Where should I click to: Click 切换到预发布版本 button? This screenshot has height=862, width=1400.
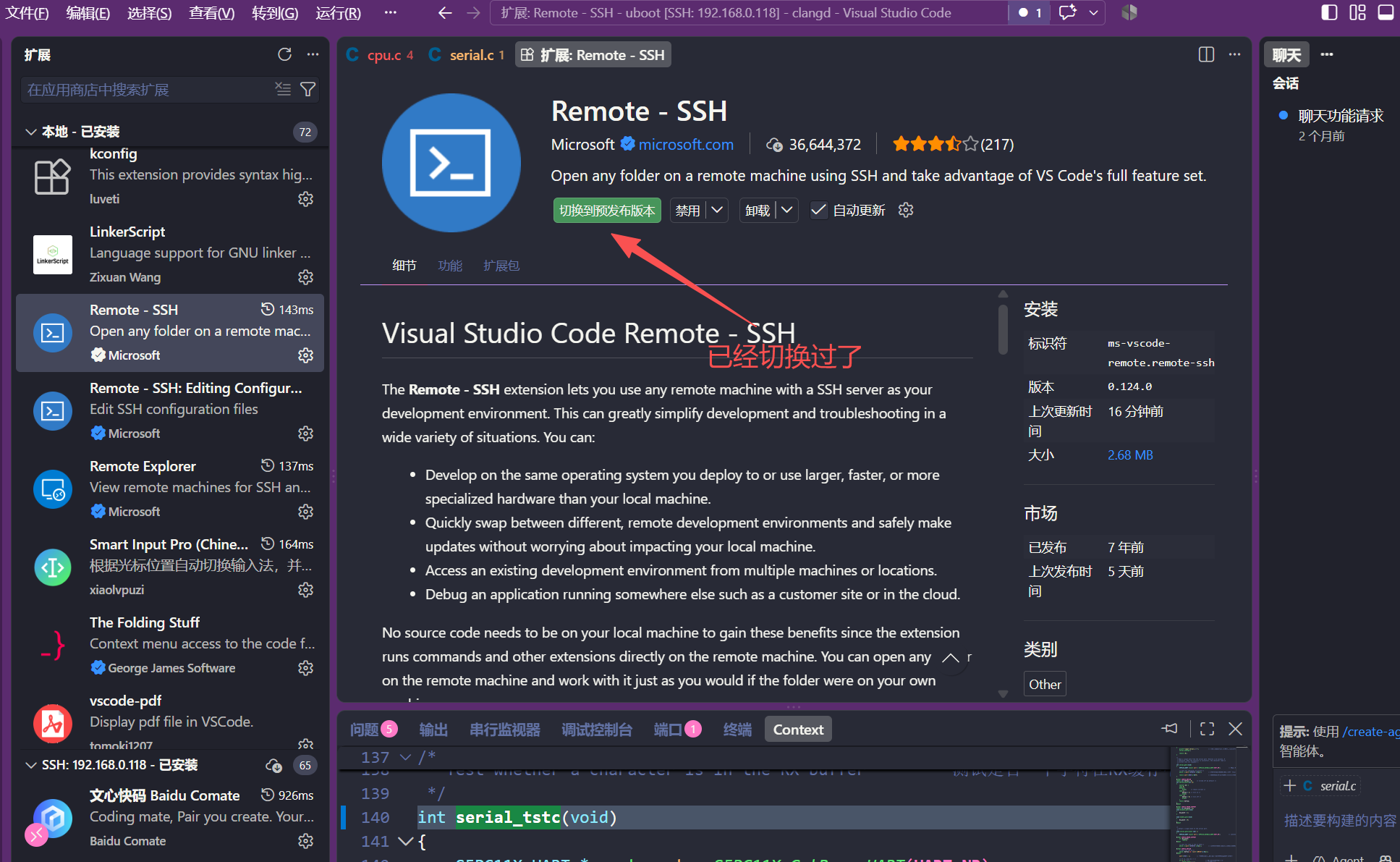pos(607,210)
